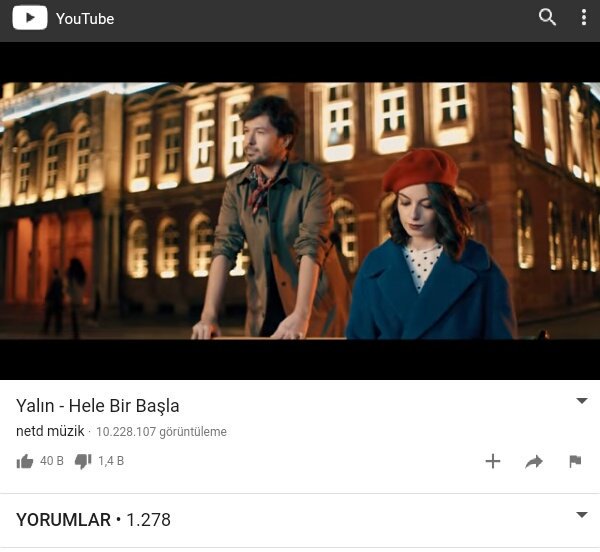This screenshot has width=600, height=552.
Task: Expand the video description arrow next to title
Action: pyautogui.click(x=582, y=401)
